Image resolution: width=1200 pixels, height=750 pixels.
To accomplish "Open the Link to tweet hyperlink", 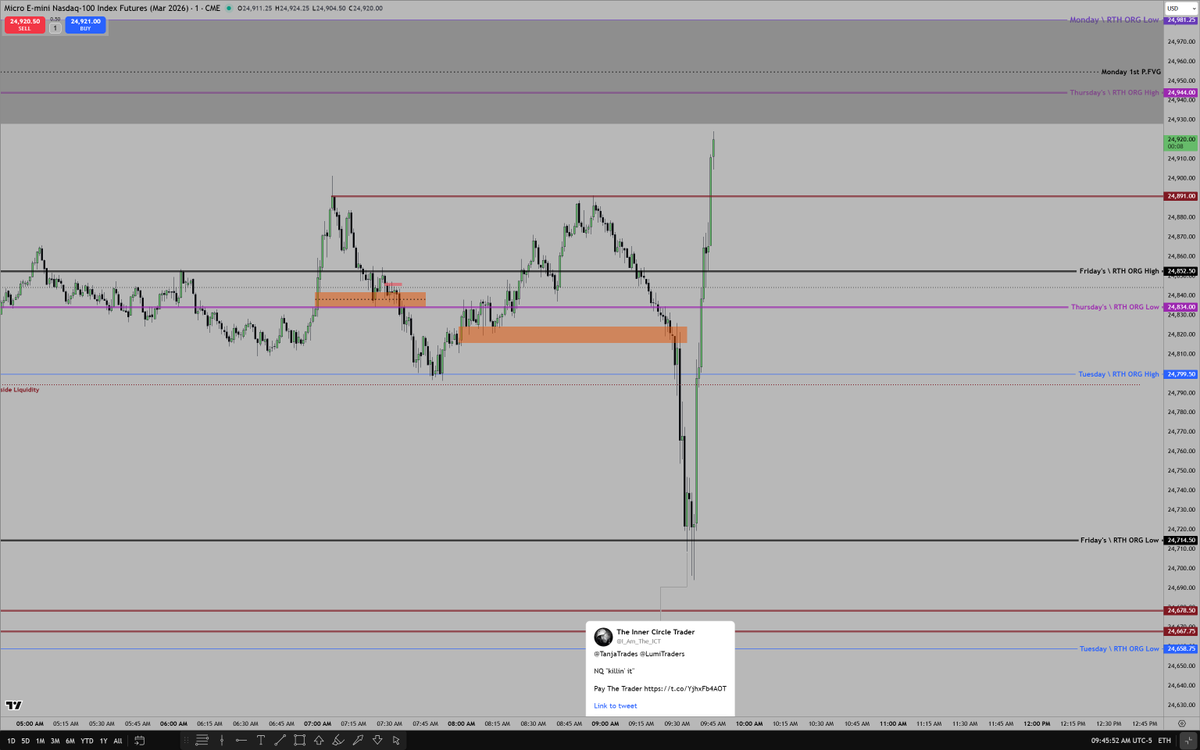I will [616, 705].
